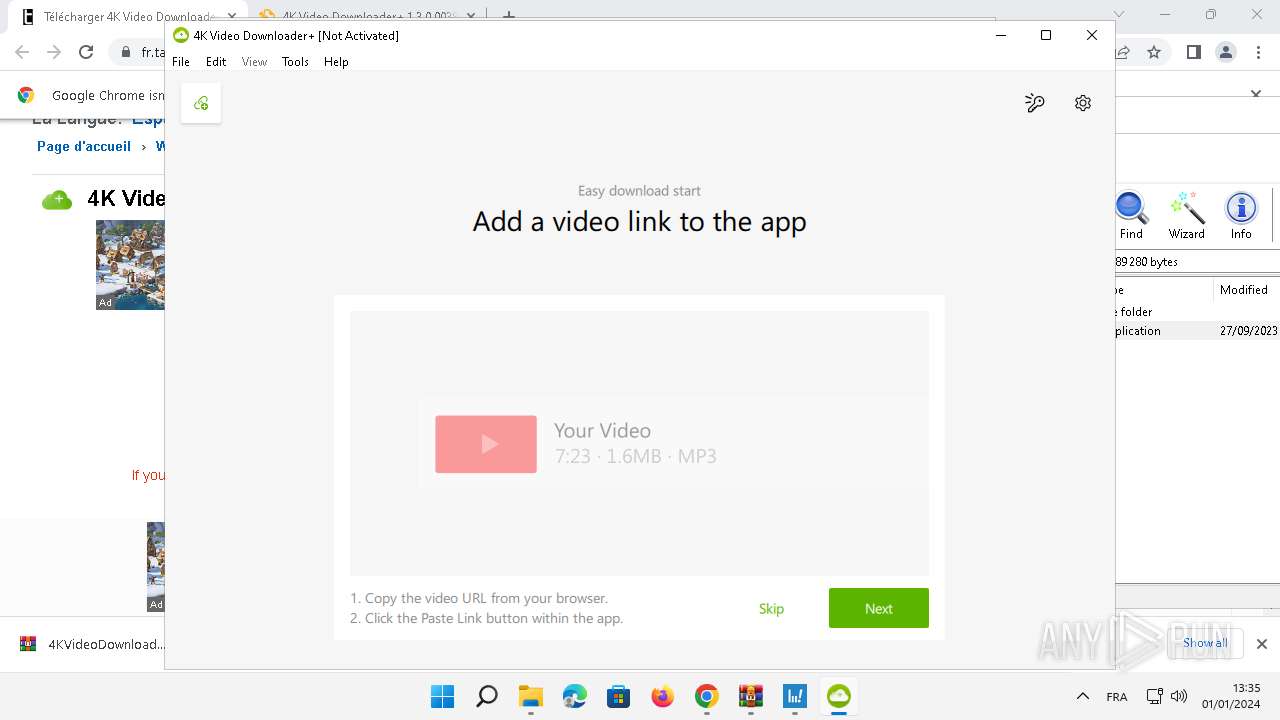1280x720 pixels.
Task: Click the blue chart app on the taskbar
Action: (795, 696)
